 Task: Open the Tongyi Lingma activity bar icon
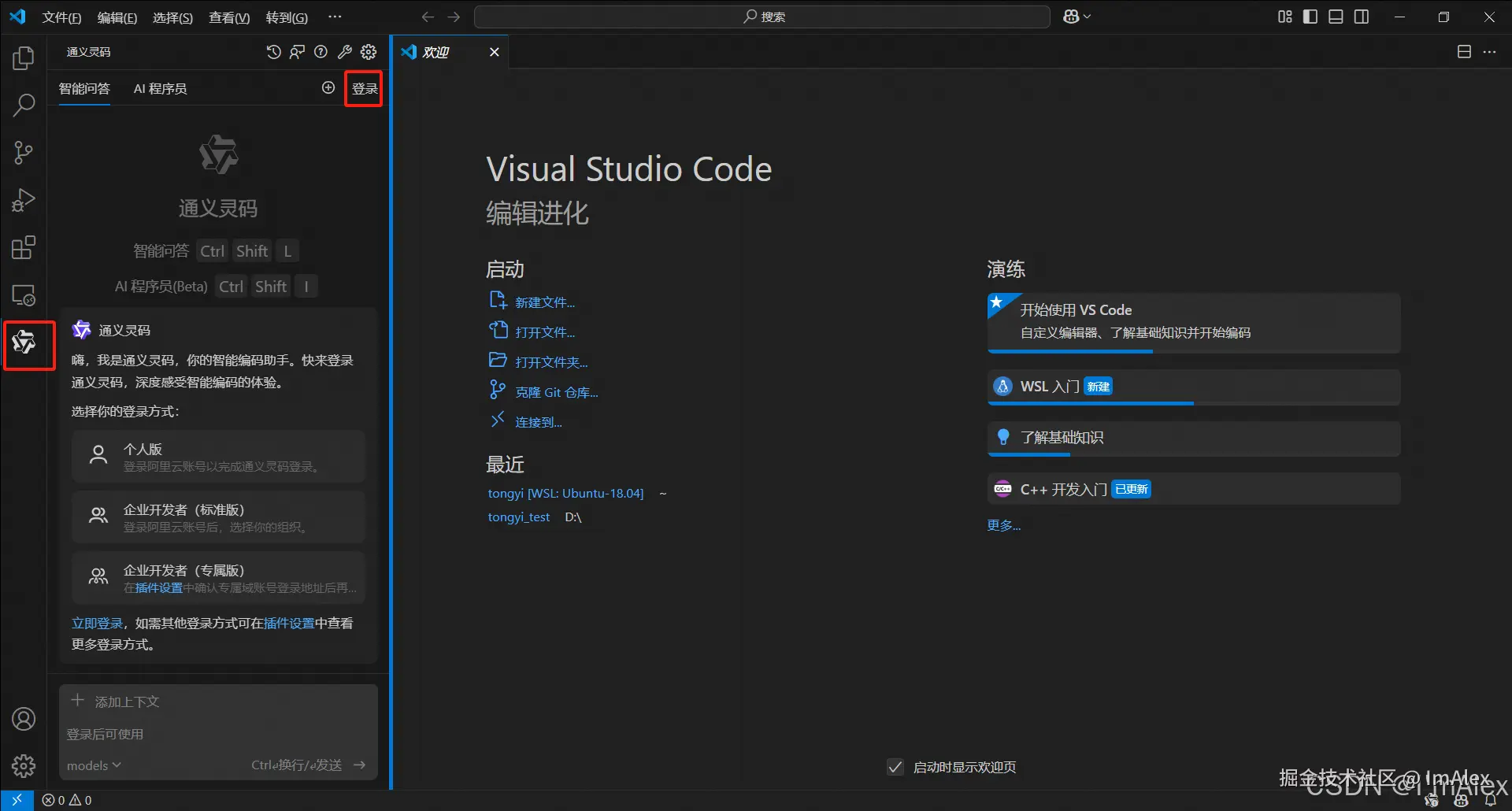24,343
